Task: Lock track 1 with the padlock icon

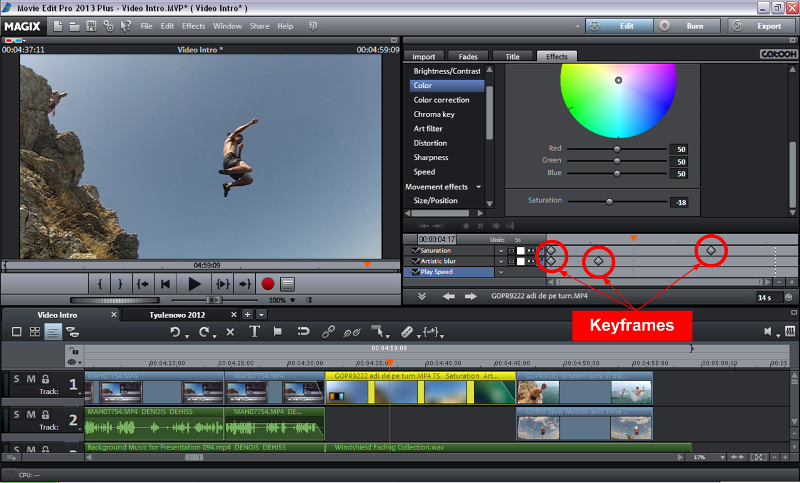Action: click(x=45, y=378)
